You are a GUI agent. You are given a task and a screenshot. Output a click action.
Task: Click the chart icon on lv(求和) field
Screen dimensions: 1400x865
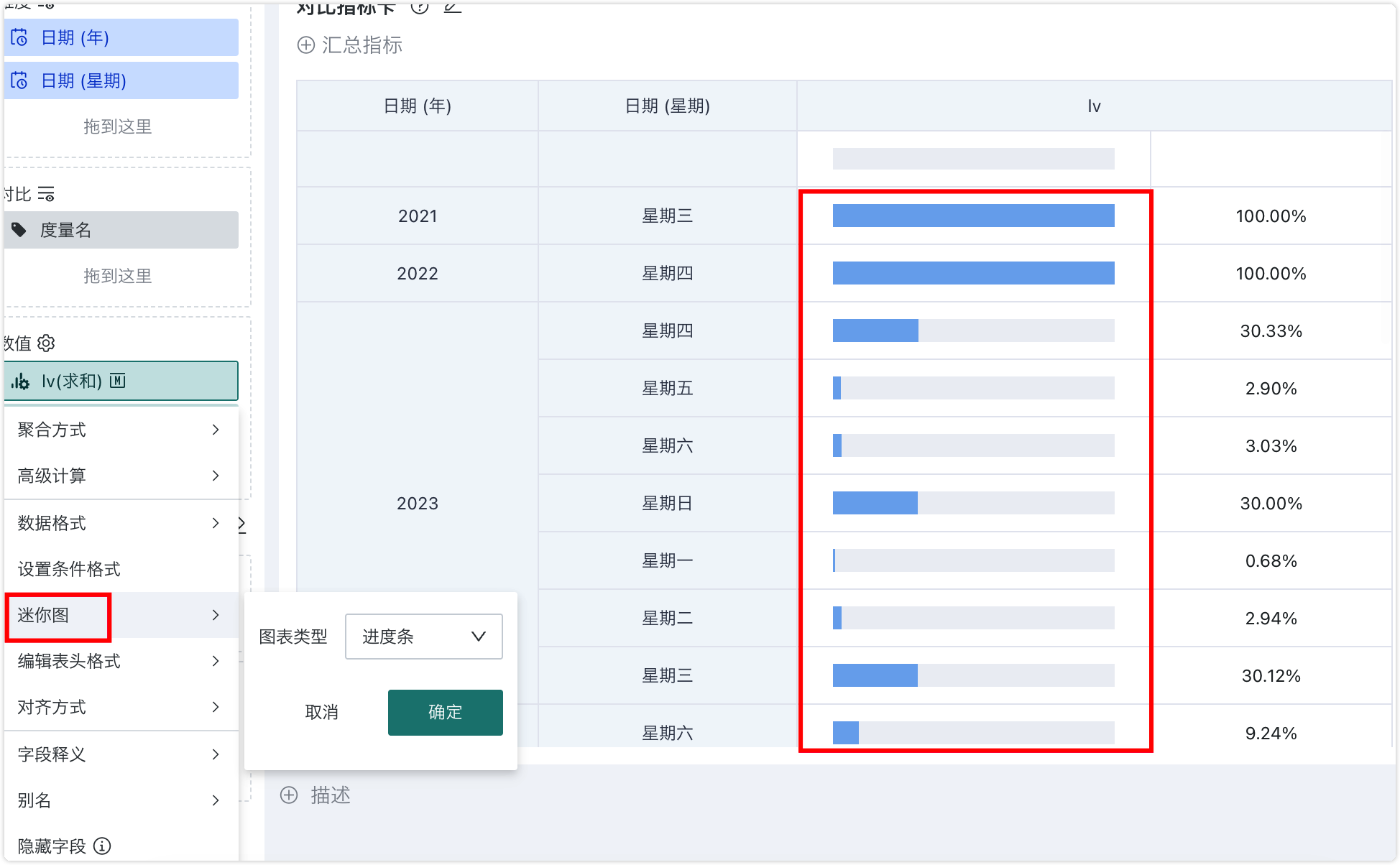tap(21, 381)
